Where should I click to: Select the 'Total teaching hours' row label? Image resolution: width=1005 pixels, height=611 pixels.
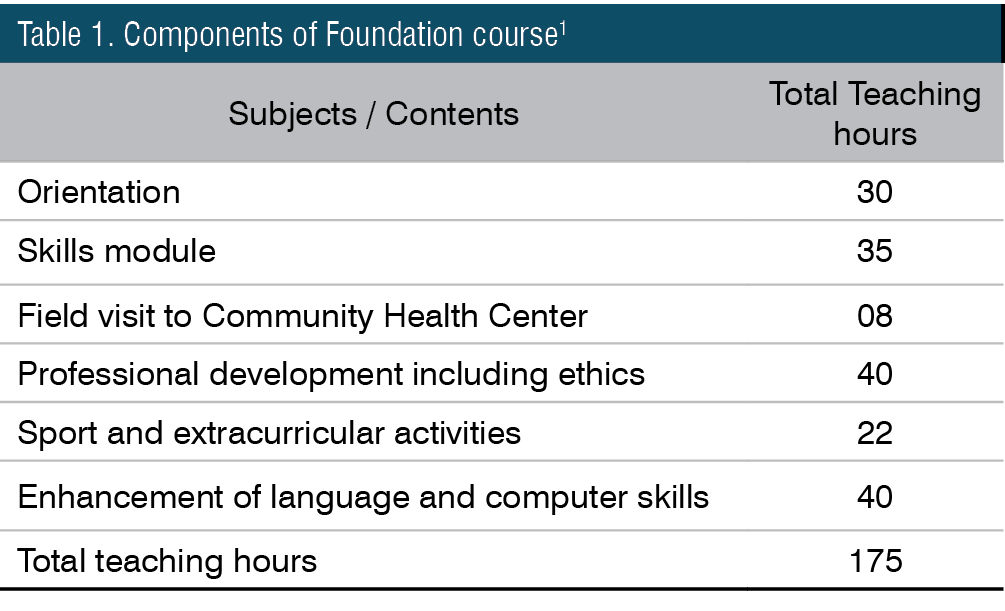(167, 561)
